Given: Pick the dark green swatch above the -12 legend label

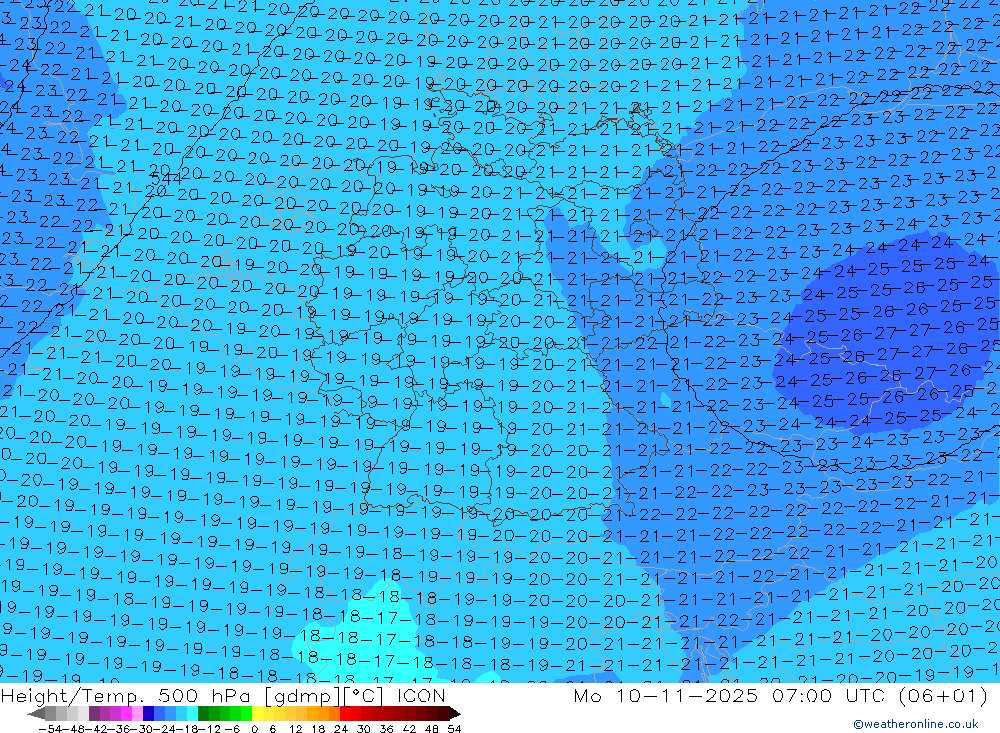Looking at the screenshot, I should [203, 714].
